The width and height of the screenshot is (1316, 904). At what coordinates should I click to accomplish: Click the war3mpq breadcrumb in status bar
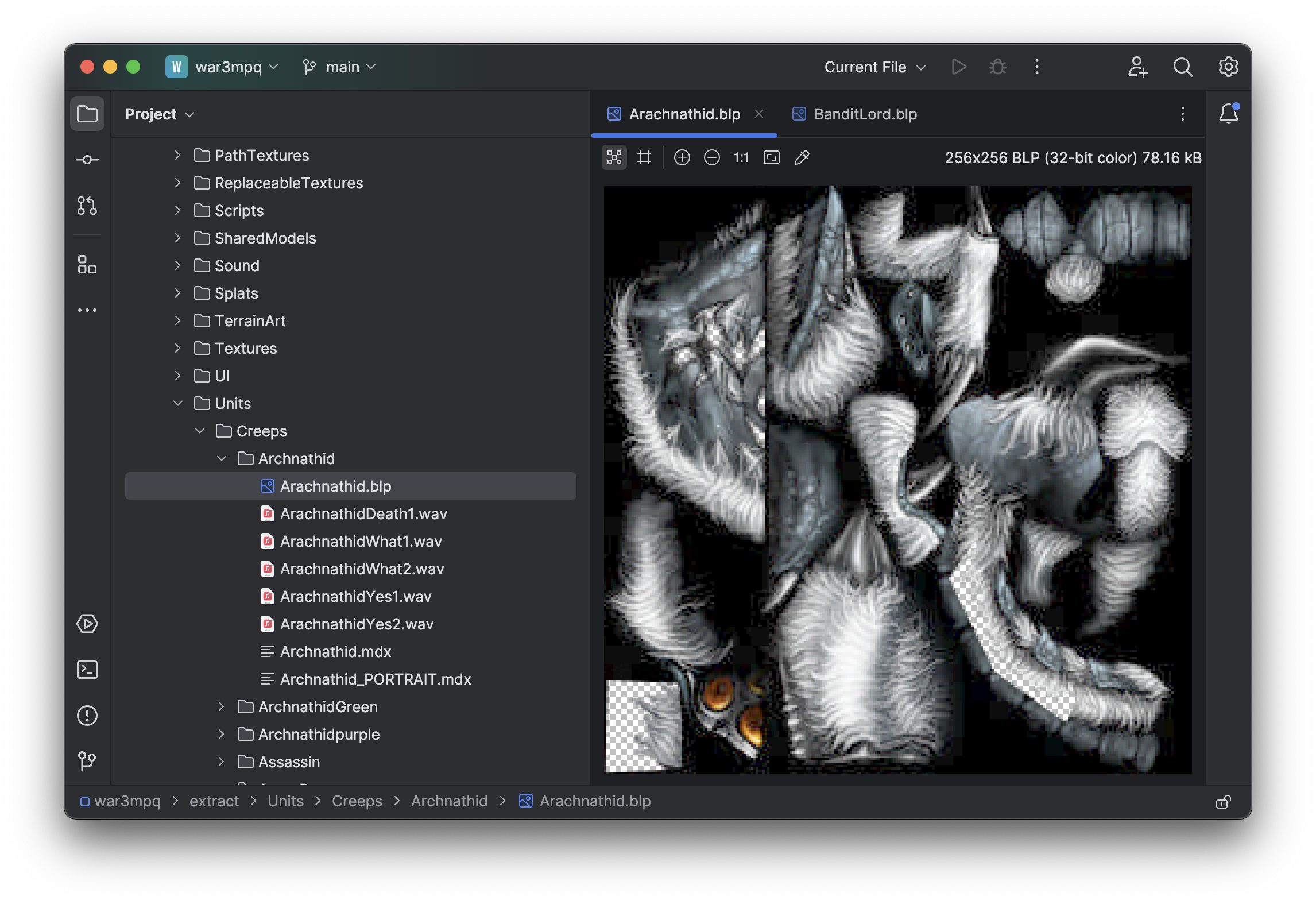[x=121, y=801]
